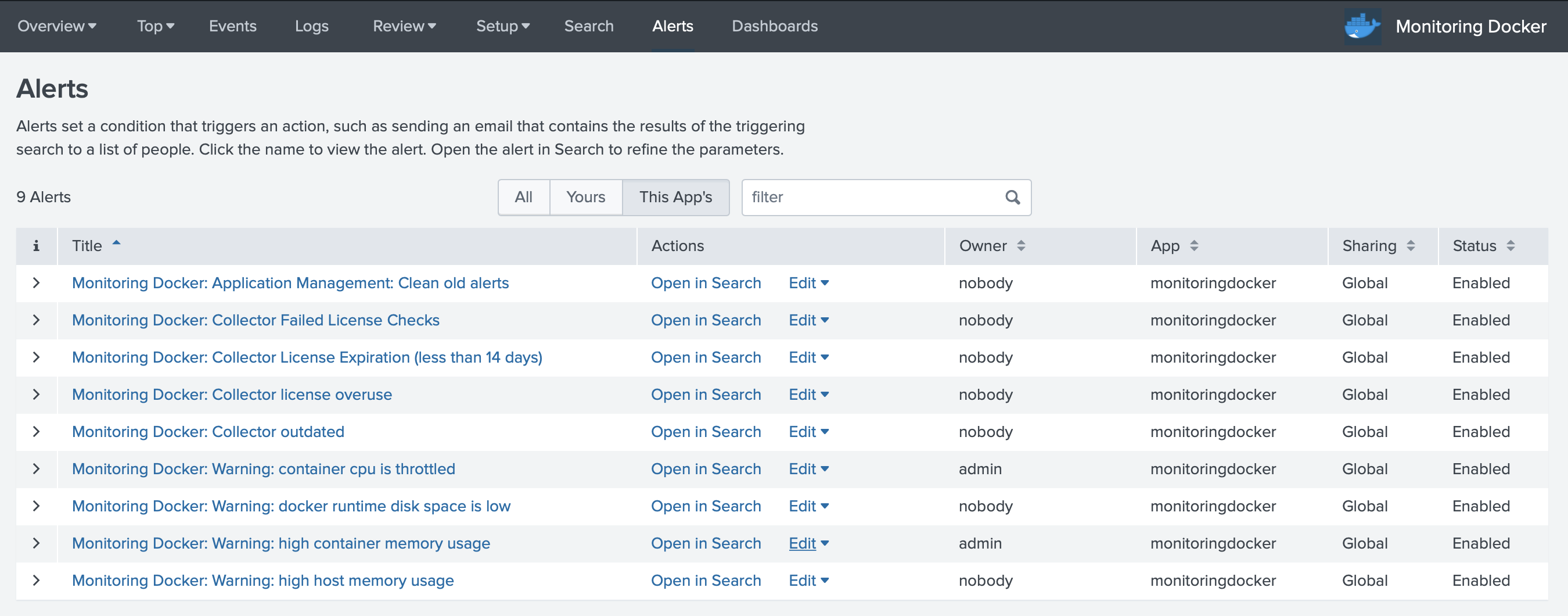Image resolution: width=1568 pixels, height=616 pixels.
Task: Expand Collector Failed License Checks row
Action: point(36,320)
